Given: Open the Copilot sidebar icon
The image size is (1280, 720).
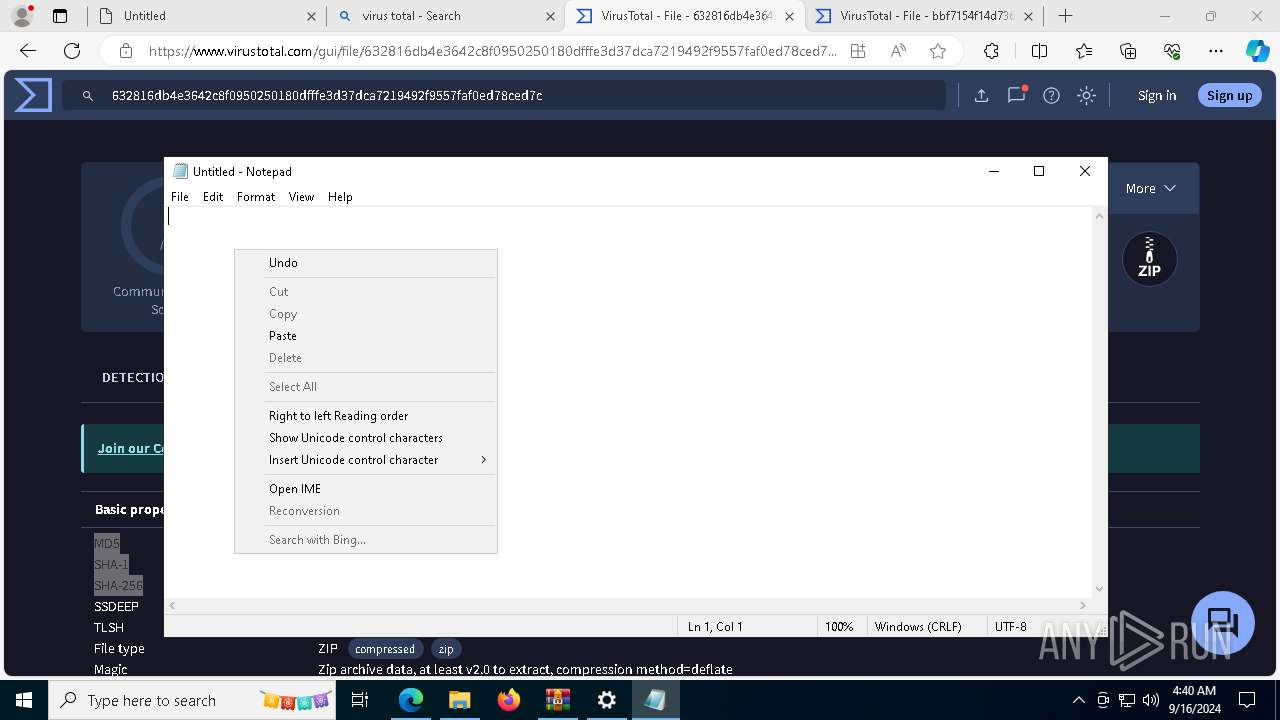Looking at the screenshot, I should click(x=1257, y=51).
